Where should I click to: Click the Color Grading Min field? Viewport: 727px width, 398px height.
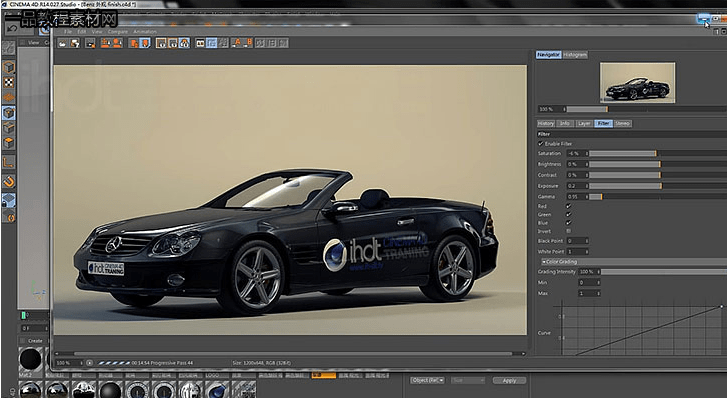589,282
